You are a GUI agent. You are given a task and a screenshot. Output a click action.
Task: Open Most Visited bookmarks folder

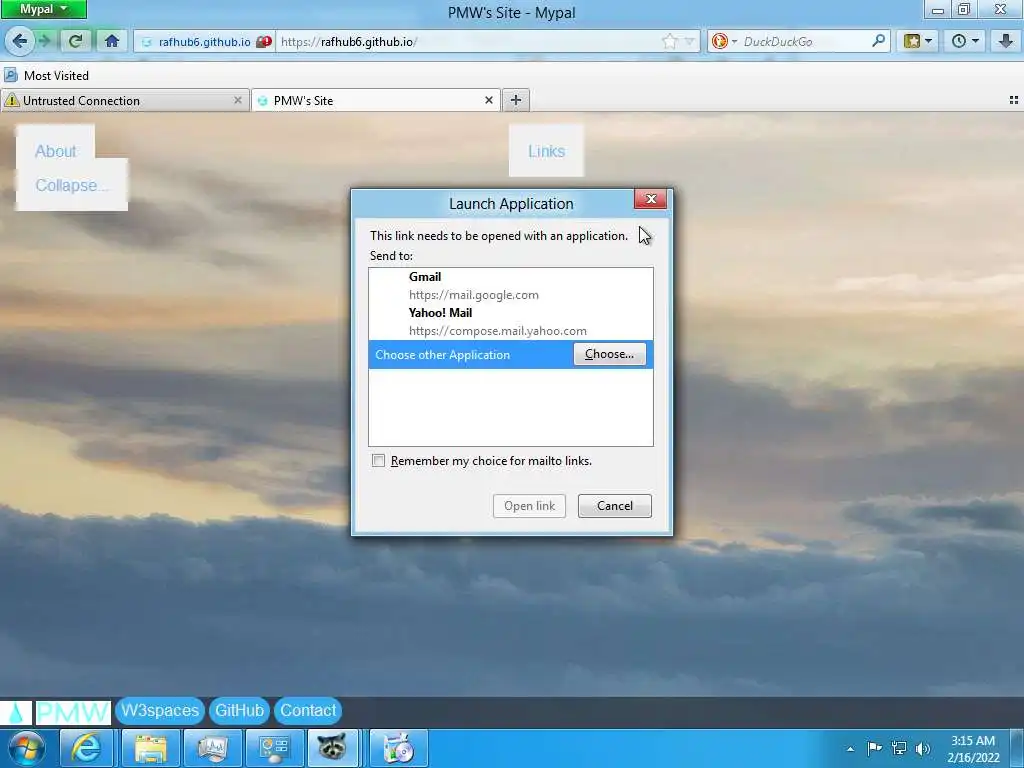pos(46,75)
